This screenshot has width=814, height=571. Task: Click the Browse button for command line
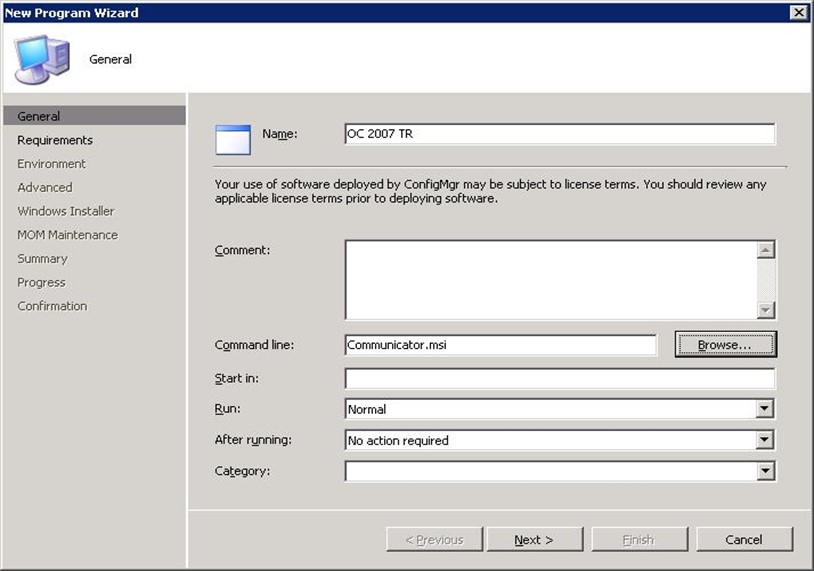pos(725,345)
